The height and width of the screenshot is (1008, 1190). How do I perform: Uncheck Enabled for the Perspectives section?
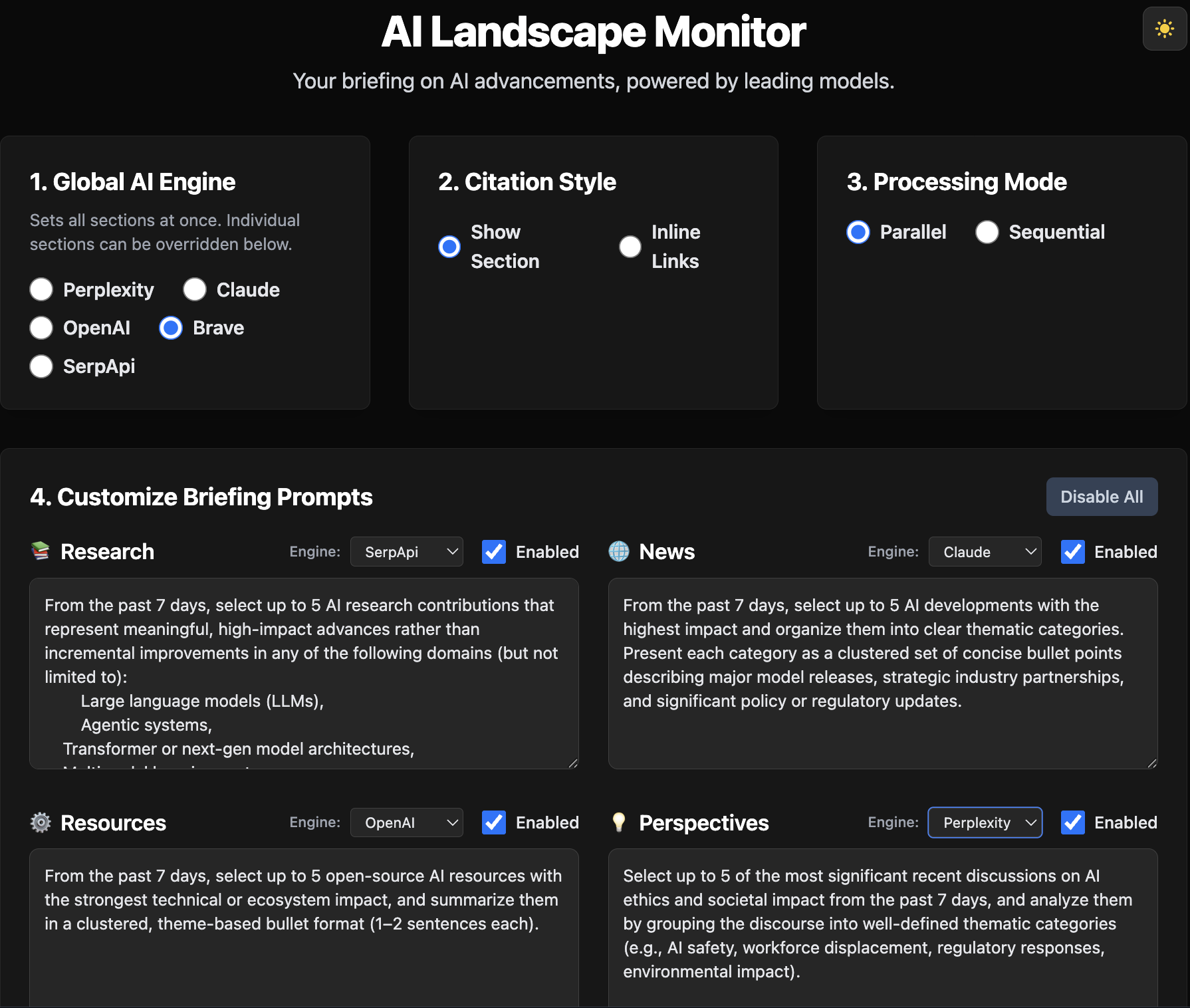1072,822
